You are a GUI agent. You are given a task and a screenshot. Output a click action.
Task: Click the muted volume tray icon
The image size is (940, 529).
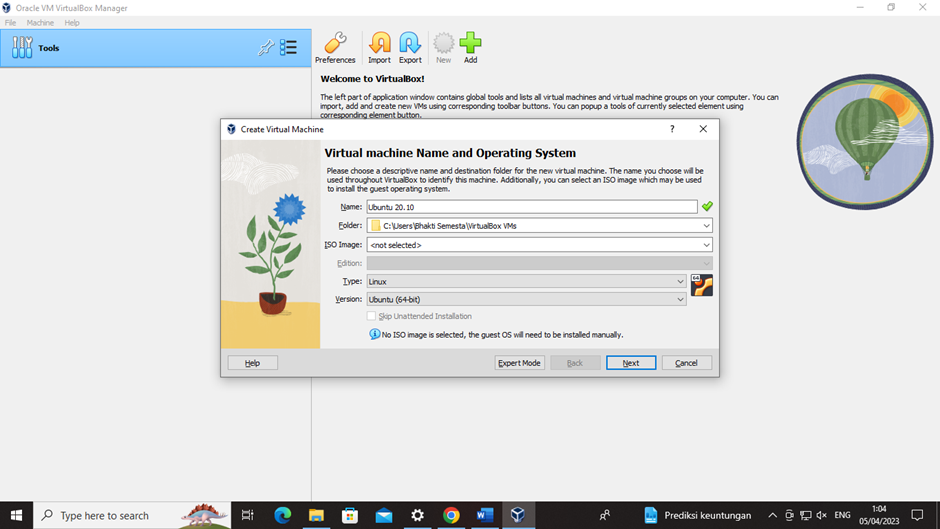click(x=822, y=515)
